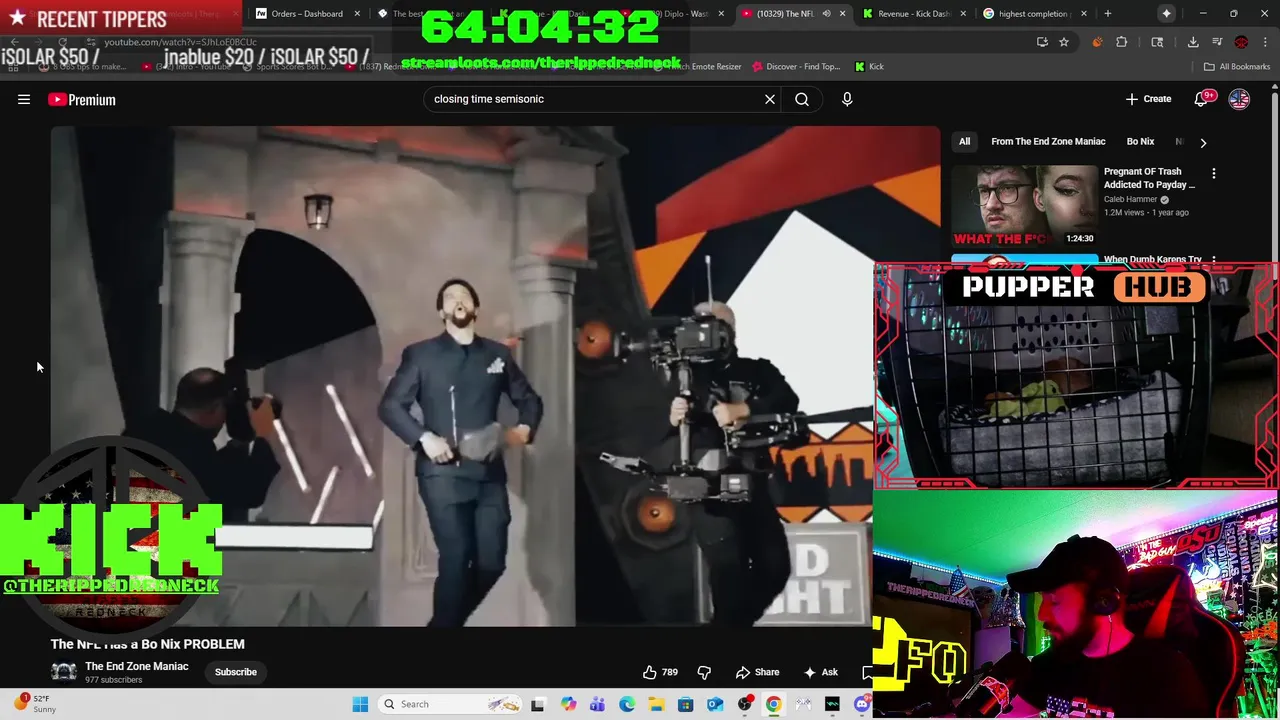Open the YouTube guide hamburger menu

[x=24, y=99]
